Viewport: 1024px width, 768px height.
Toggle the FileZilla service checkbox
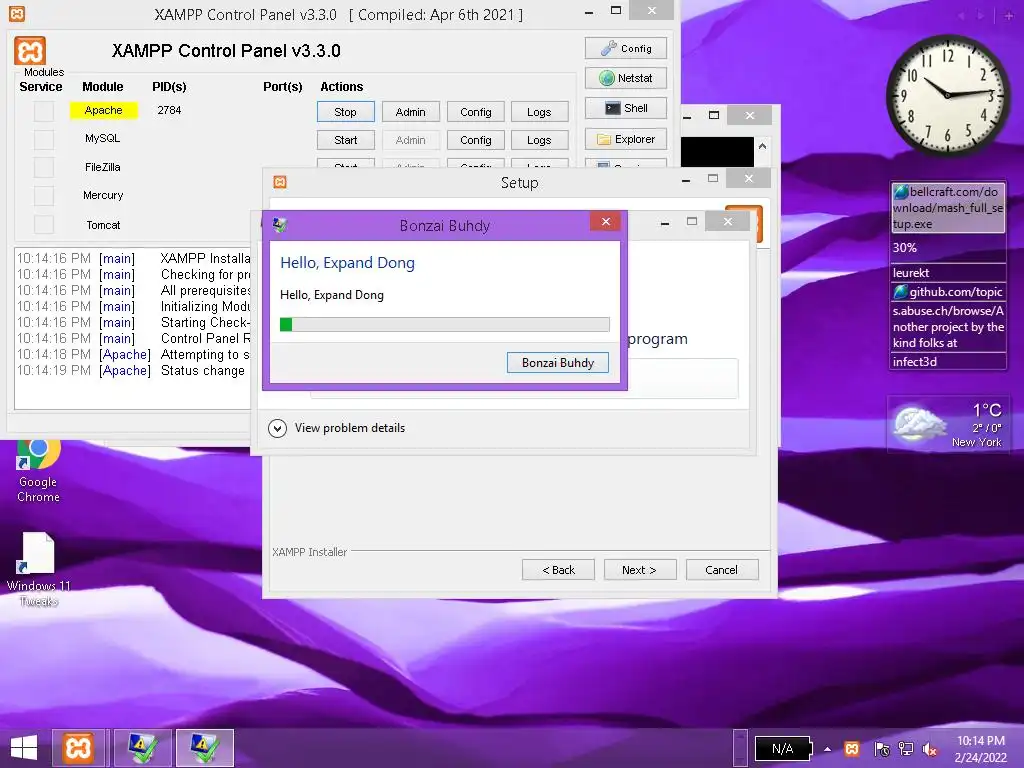pyautogui.click(x=44, y=167)
